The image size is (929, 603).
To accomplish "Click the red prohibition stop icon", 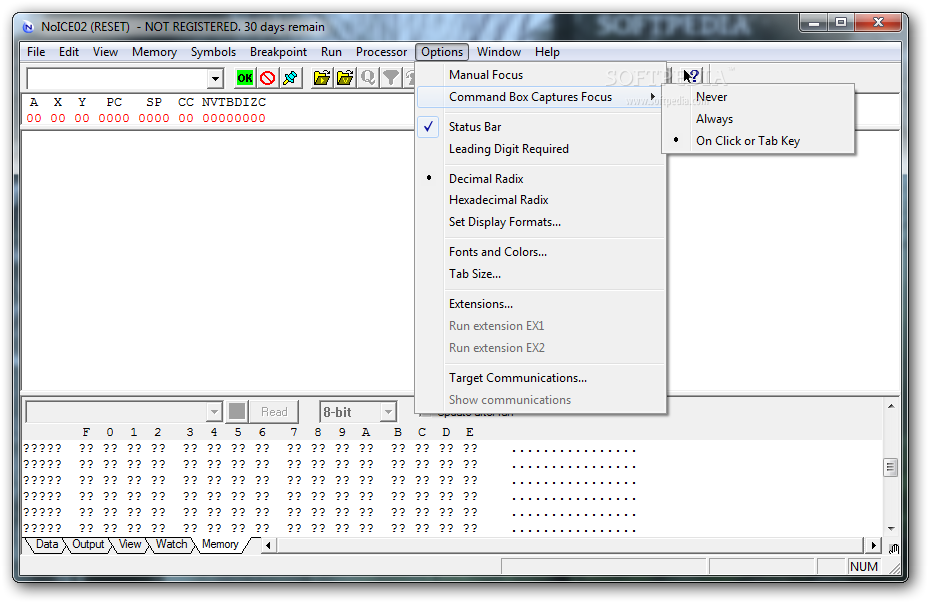I will pyautogui.click(x=267, y=78).
